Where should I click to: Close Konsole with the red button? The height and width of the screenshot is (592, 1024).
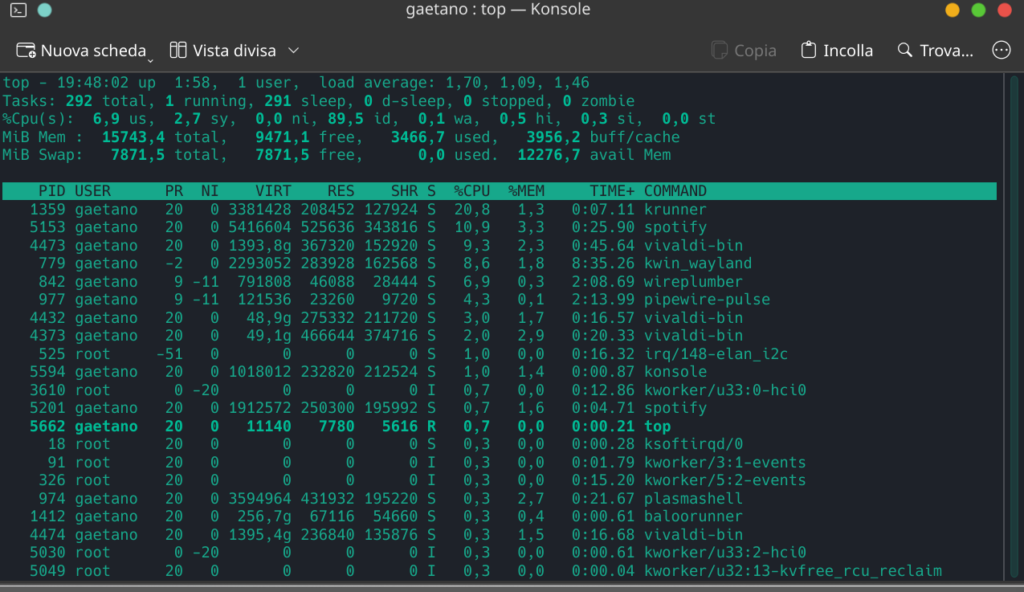point(1004,10)
